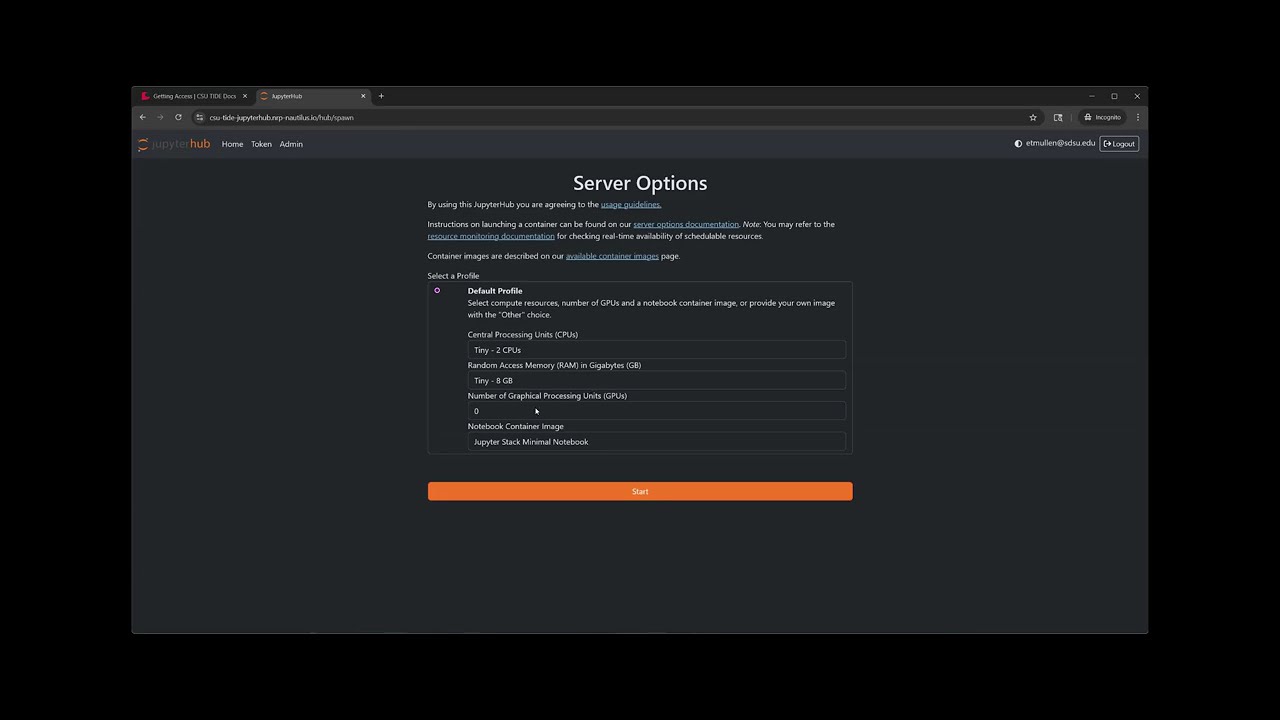The height and width of the screenshot is (720, 1280).
Task: Open the available container images link
Action: click(612, 256)
